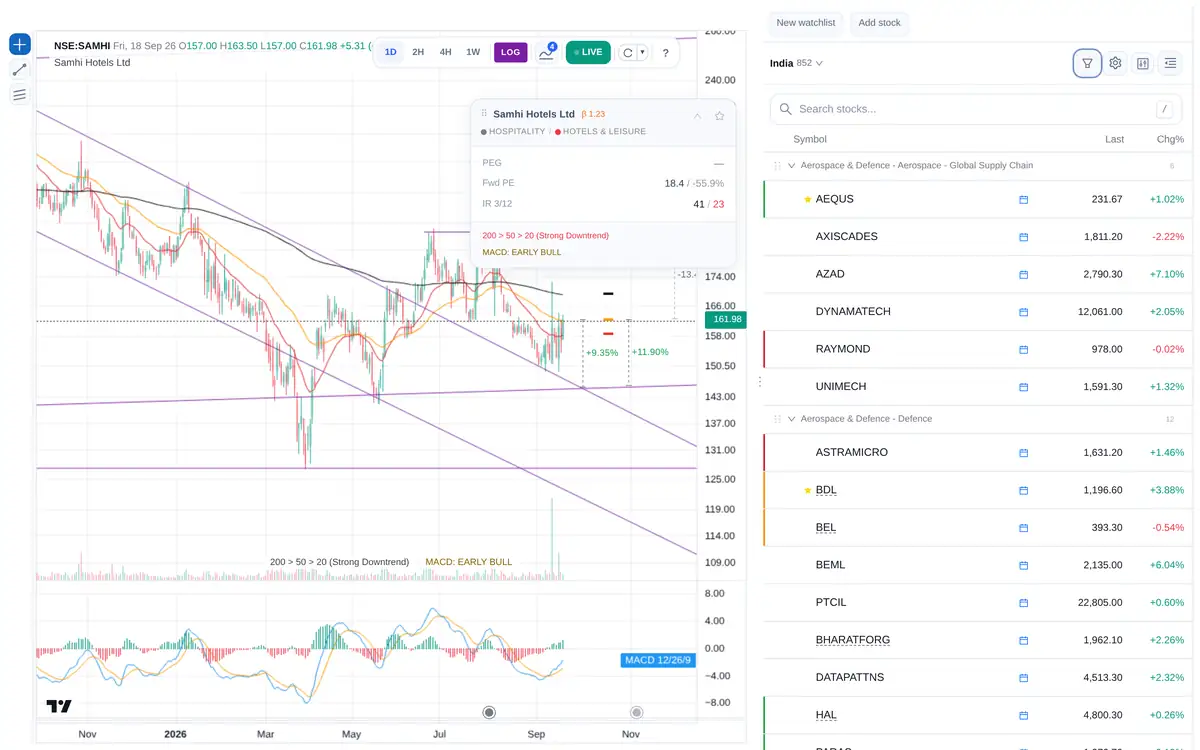Star Samhi Hotels Ltd in info card
1200x750 pixels.
719,116
